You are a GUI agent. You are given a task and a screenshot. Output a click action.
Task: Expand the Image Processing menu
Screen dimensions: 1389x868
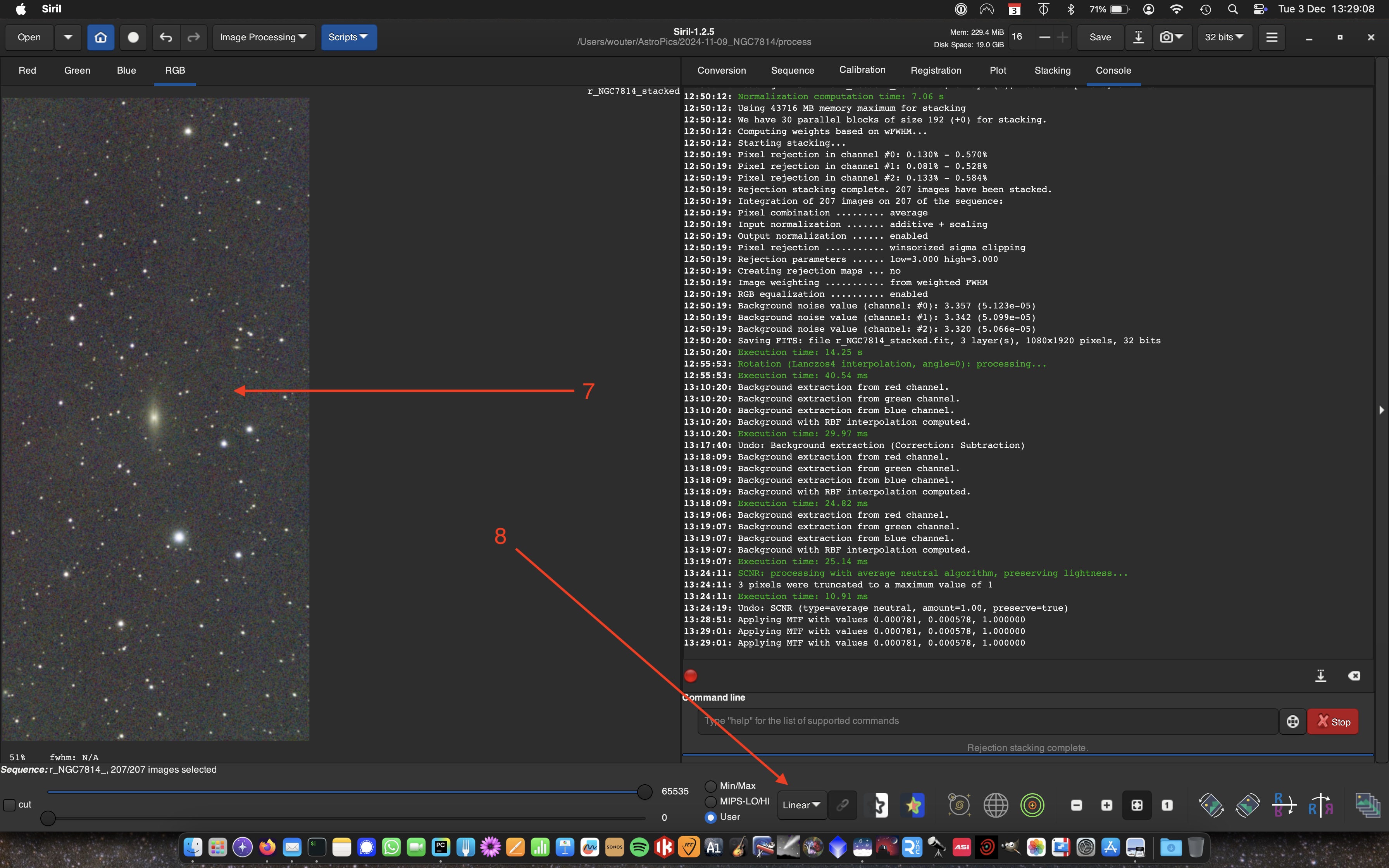(264, 37)
